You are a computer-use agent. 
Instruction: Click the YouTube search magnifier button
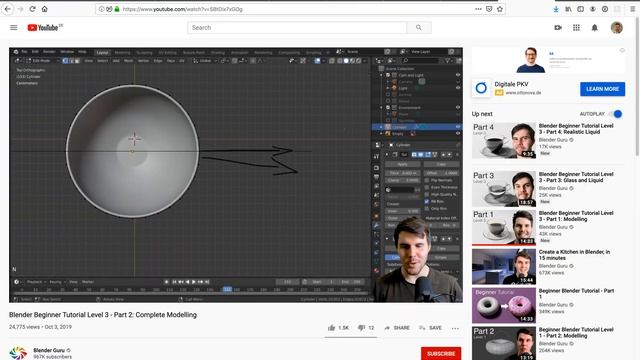click(419, 27)
